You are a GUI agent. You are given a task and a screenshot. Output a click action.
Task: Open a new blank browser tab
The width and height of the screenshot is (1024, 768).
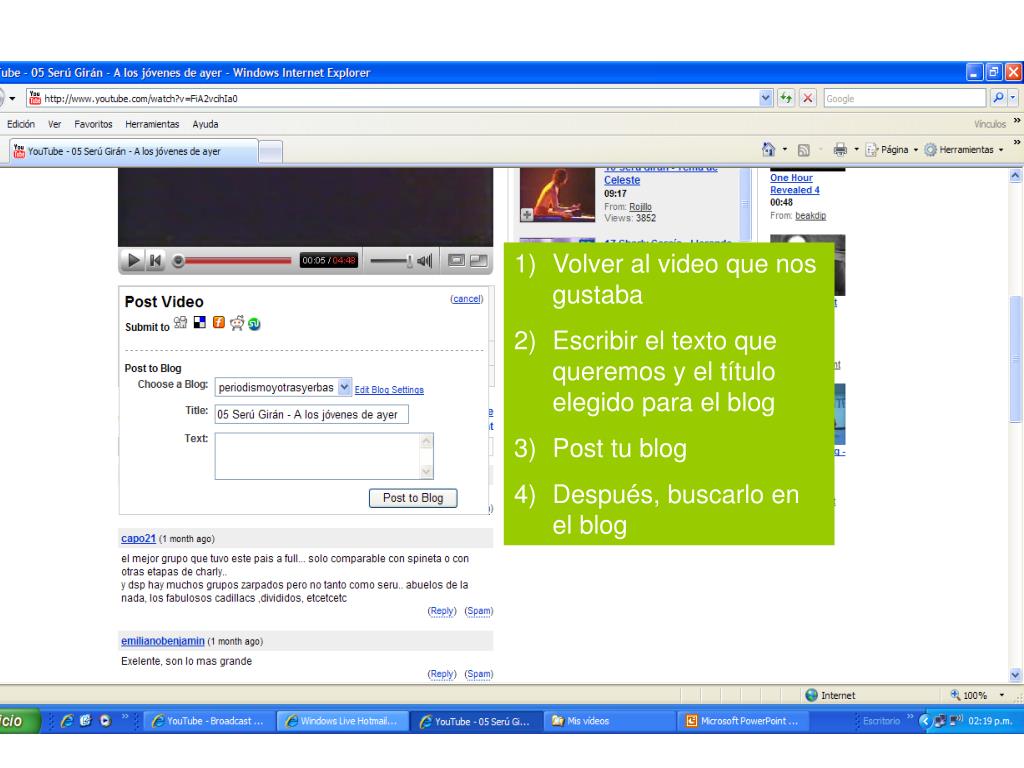[270, 152]
